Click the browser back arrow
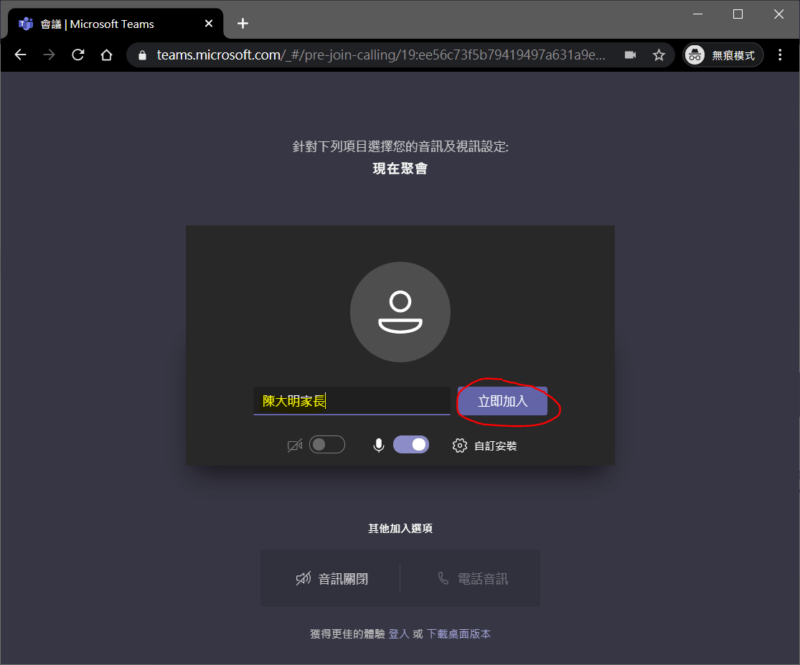The image size is (800, 665). pyautogui.click(x=20, y=55)
